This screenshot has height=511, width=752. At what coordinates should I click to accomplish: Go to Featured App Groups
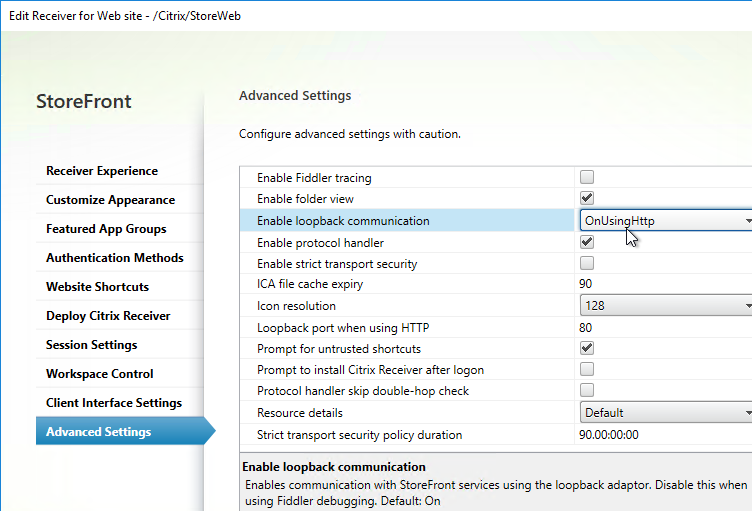point(106,229)
